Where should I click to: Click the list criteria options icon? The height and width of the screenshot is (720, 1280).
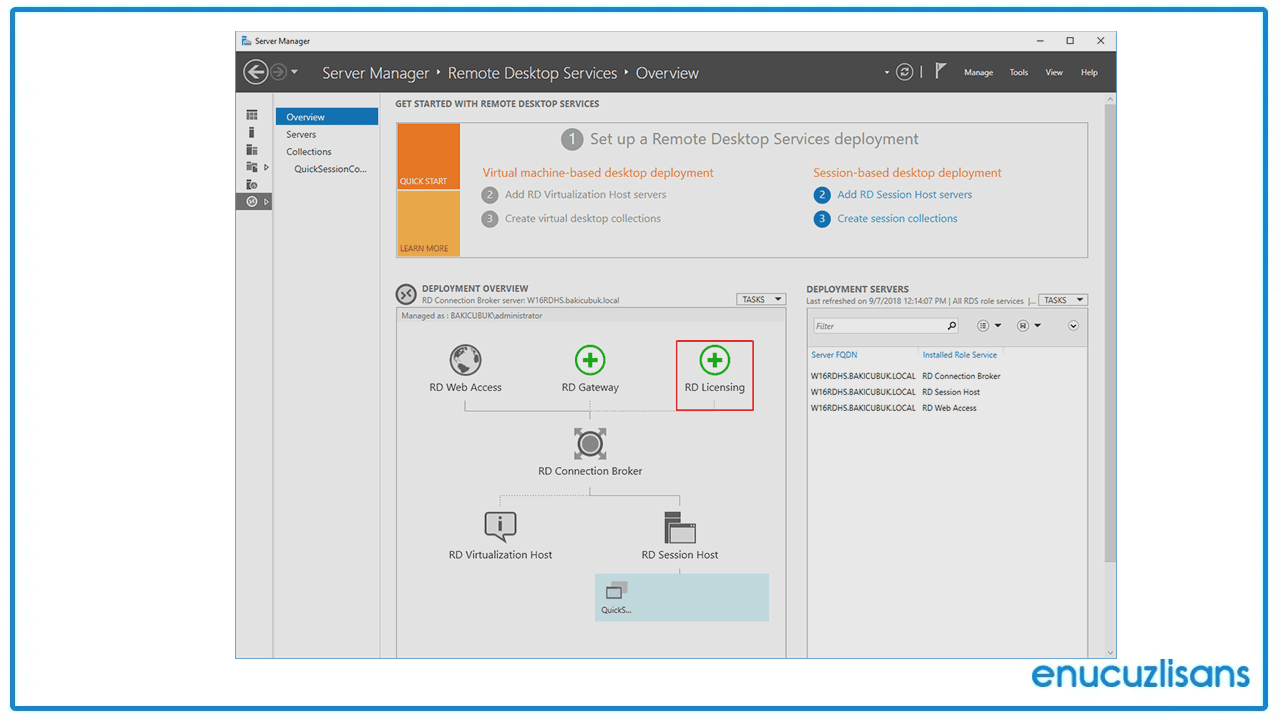click(983, 326)
